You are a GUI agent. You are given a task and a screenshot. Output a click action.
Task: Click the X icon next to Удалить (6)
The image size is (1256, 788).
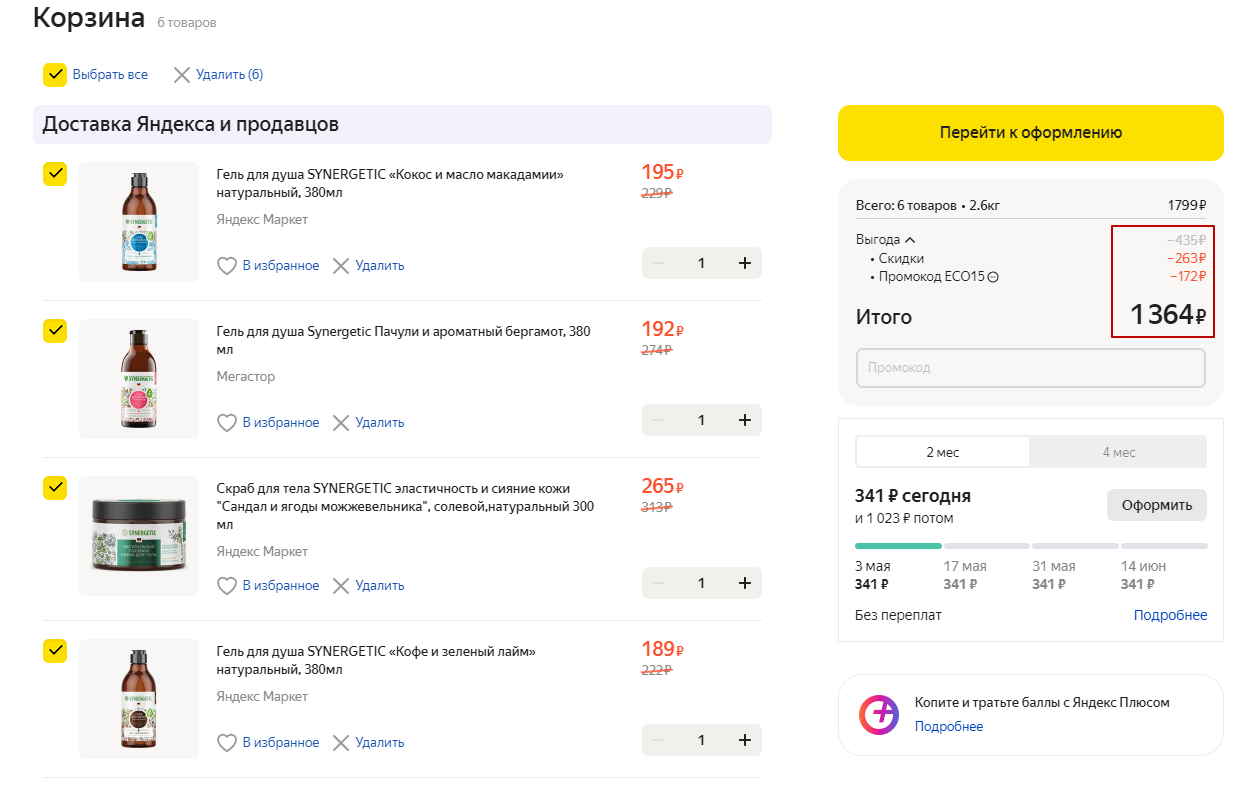(x=181, y=75)
